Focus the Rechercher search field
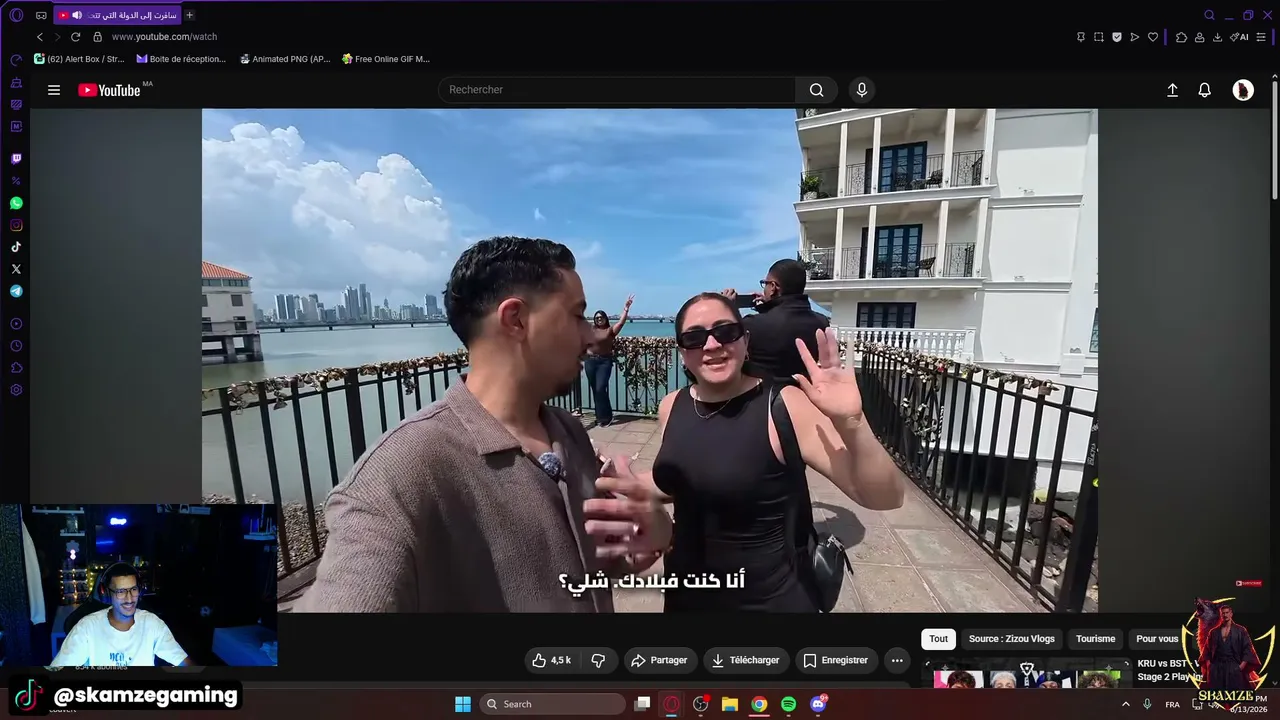Image resolution: width=1280 pixels, height=720 pixels. point(617,90)
